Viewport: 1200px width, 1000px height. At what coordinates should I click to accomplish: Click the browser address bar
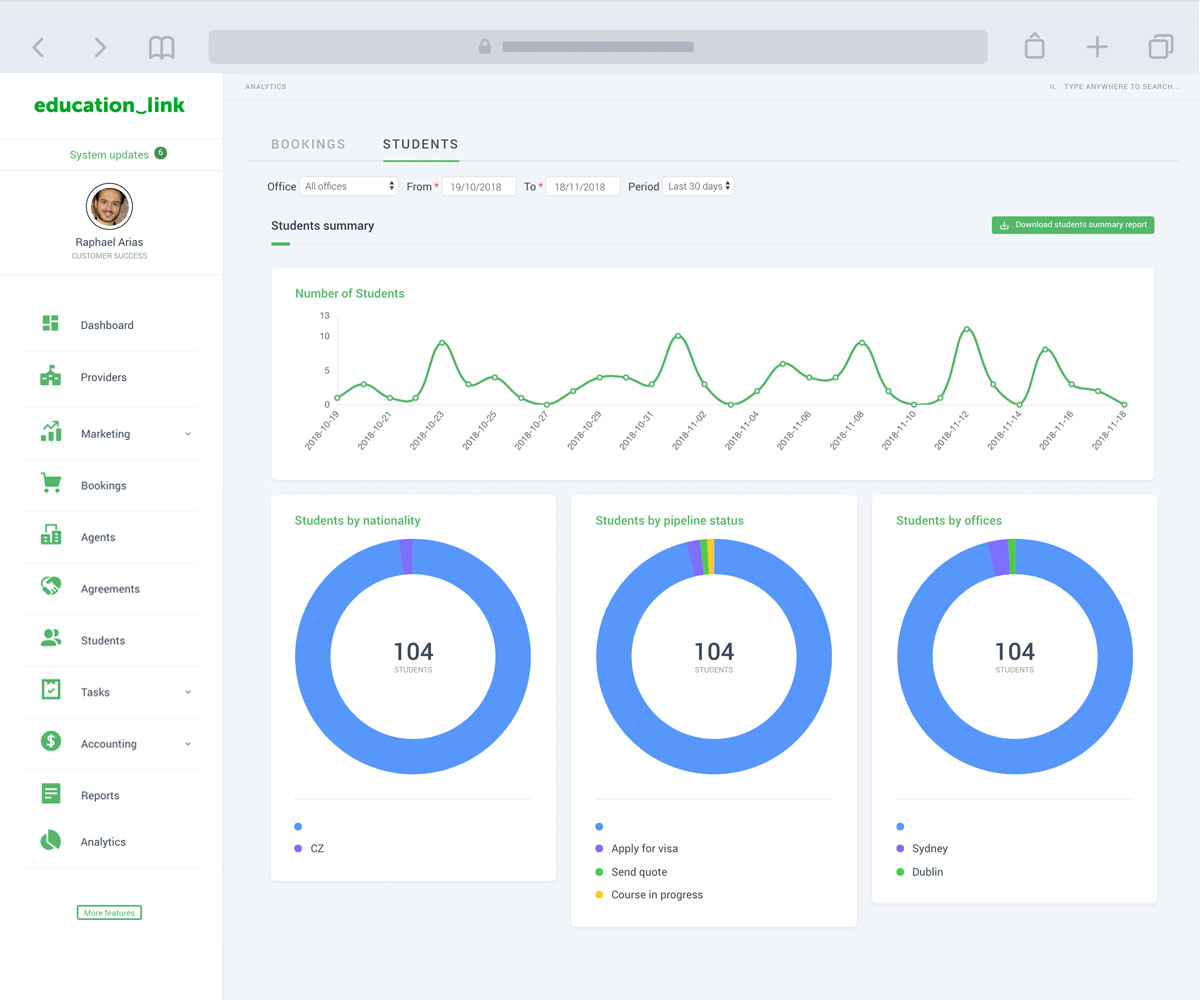tap(598, 47)
